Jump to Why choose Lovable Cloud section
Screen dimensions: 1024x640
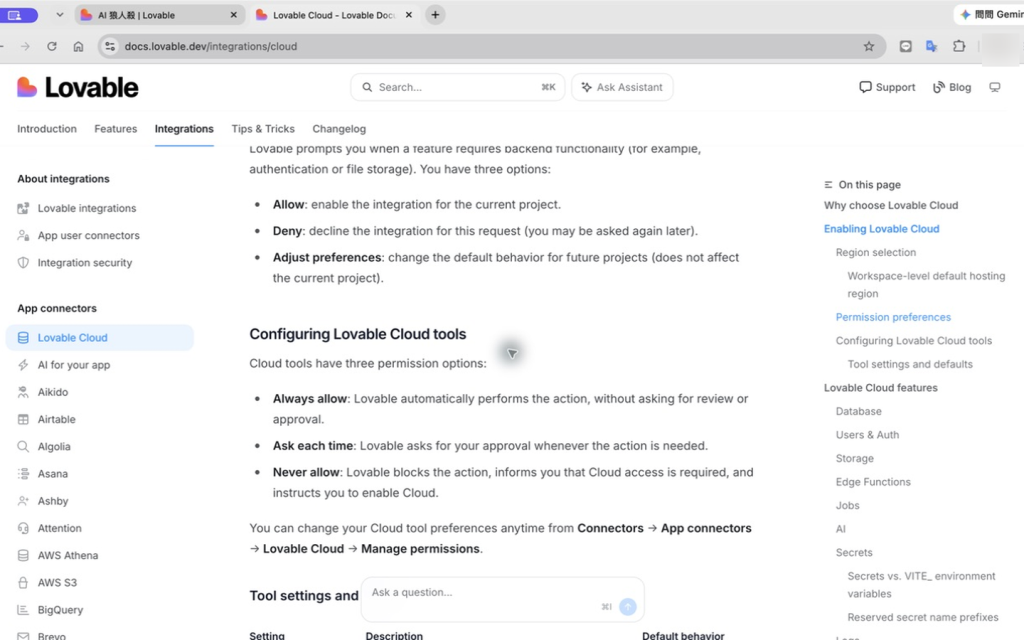pos(891,205)
